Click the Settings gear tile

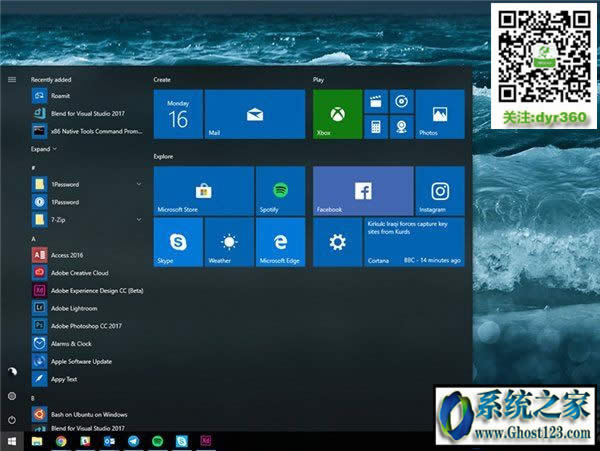tap(338, 243)
